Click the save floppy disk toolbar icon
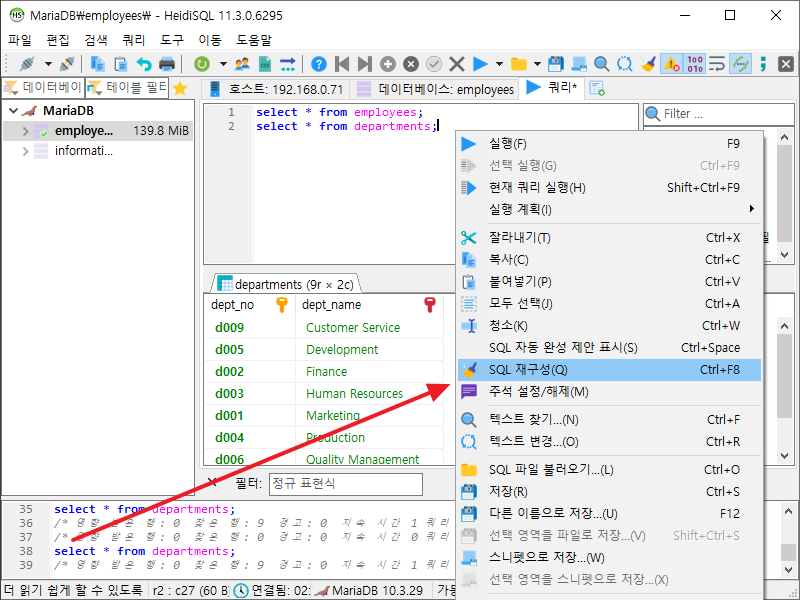The image size is (800, 600). [x=556, y=64]
